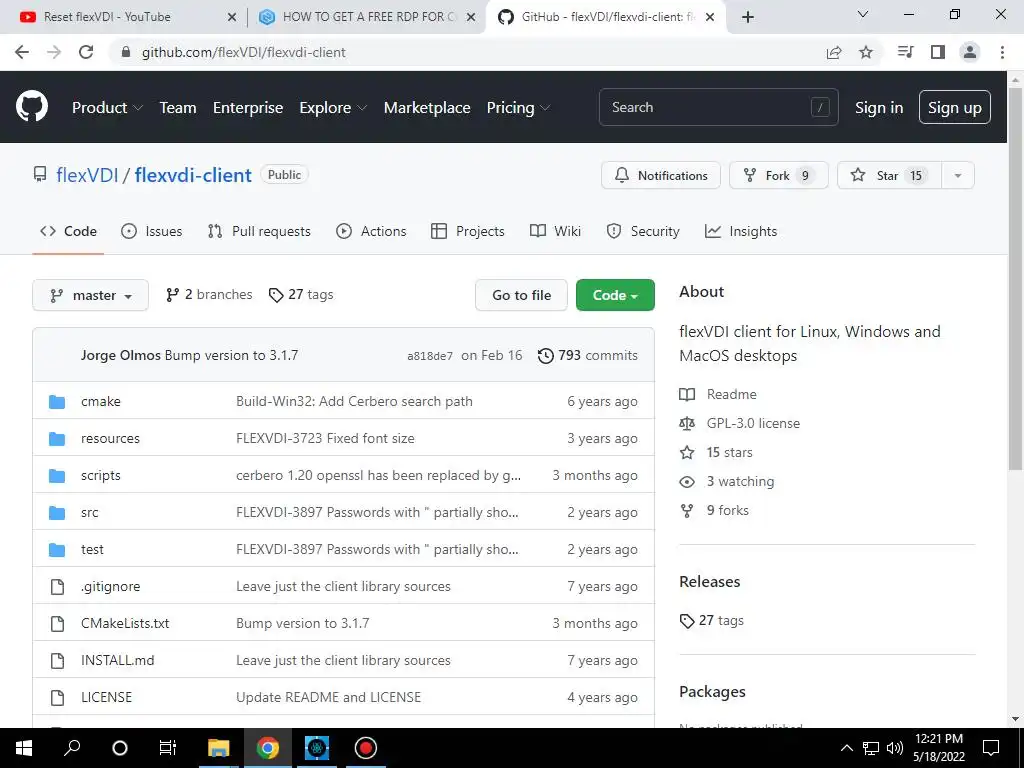This screenshot has width=1024, height=768.
Task: Open the Actions tab
Action: coord(371,231)
